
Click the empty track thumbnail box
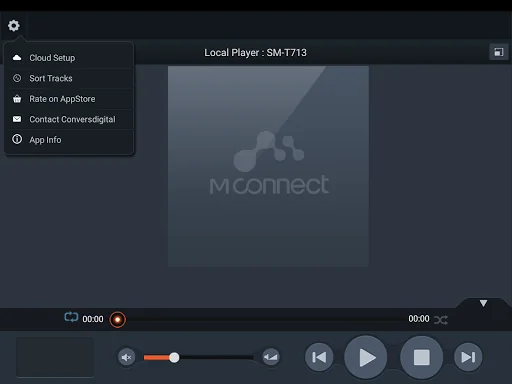coord(55,357)
